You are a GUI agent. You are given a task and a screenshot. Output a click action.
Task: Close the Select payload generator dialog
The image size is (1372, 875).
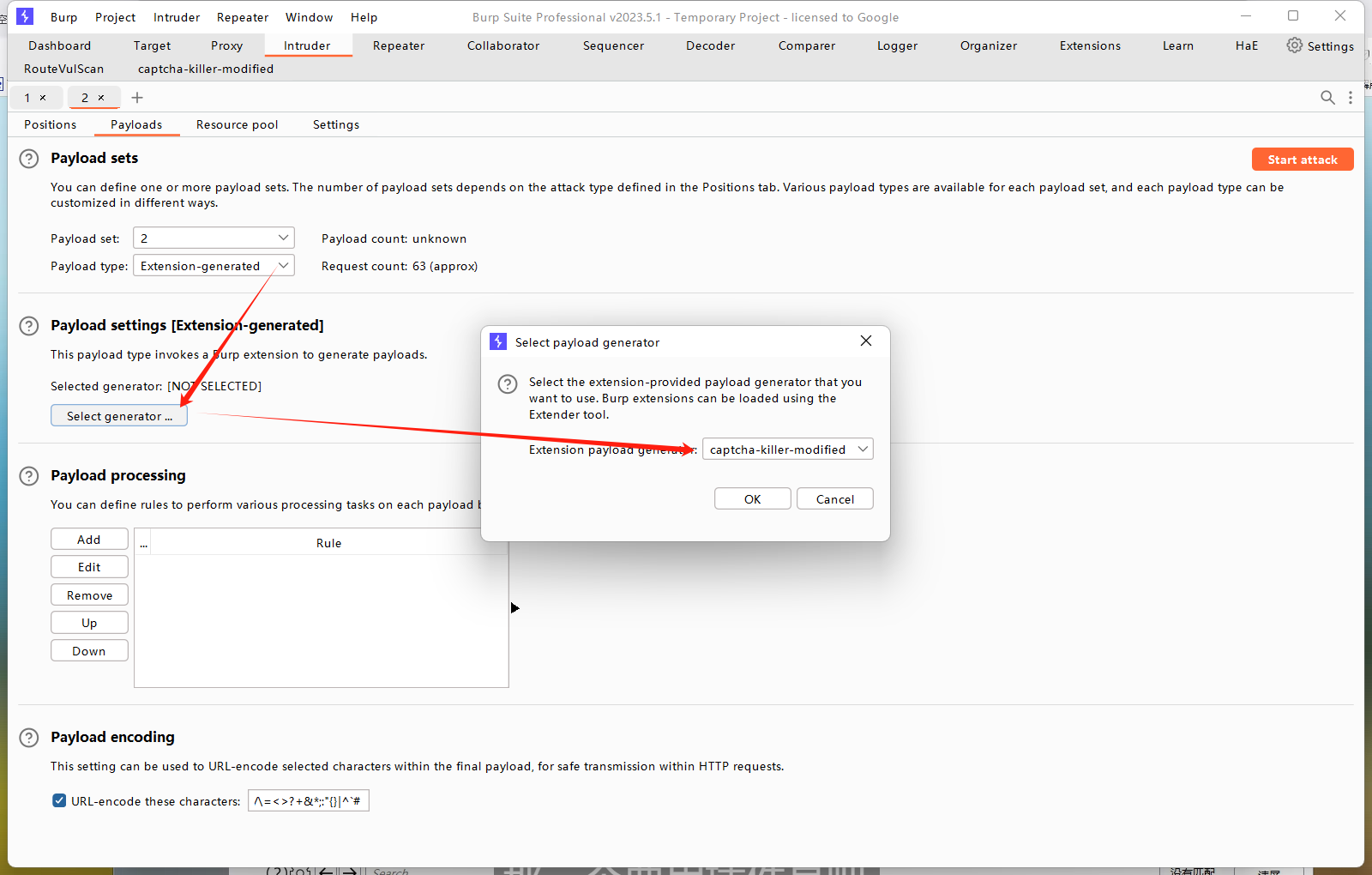866,341
